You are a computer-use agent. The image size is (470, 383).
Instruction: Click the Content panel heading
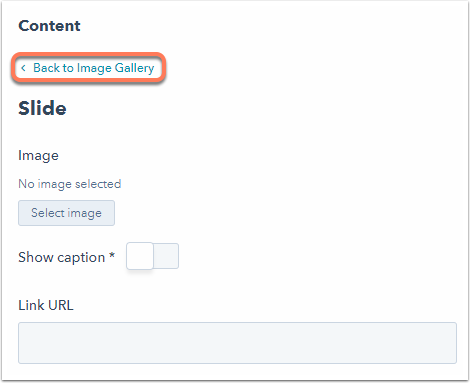pyautogui.click(x=49, y=26)
